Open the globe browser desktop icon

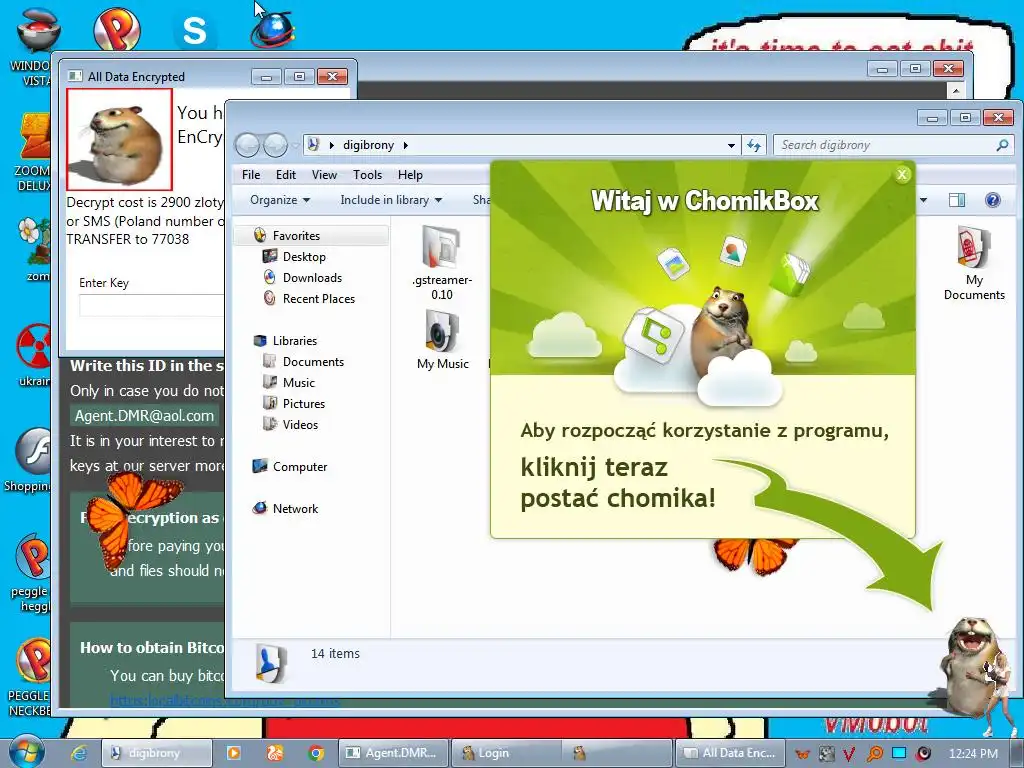click(273, 28)
